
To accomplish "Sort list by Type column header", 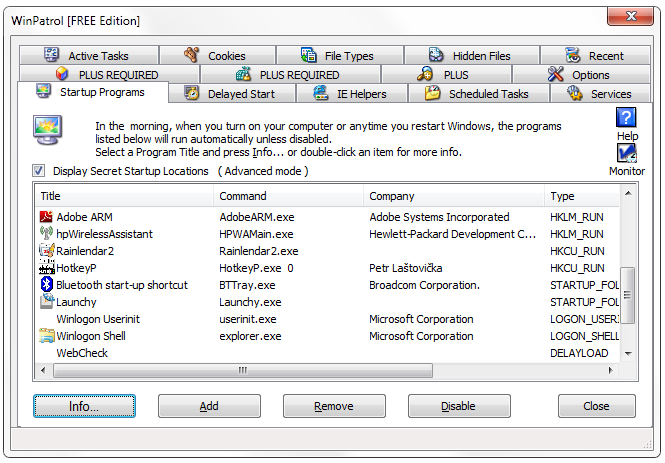I will (582, 196).
